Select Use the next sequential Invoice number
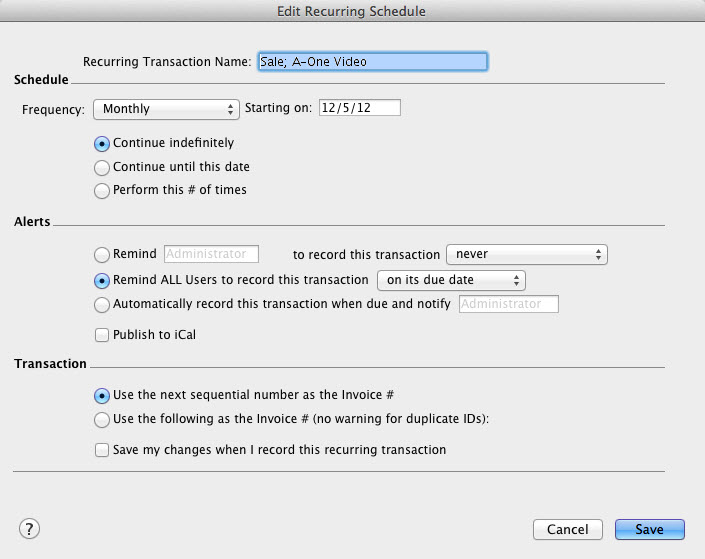 [x=102, y=396]
